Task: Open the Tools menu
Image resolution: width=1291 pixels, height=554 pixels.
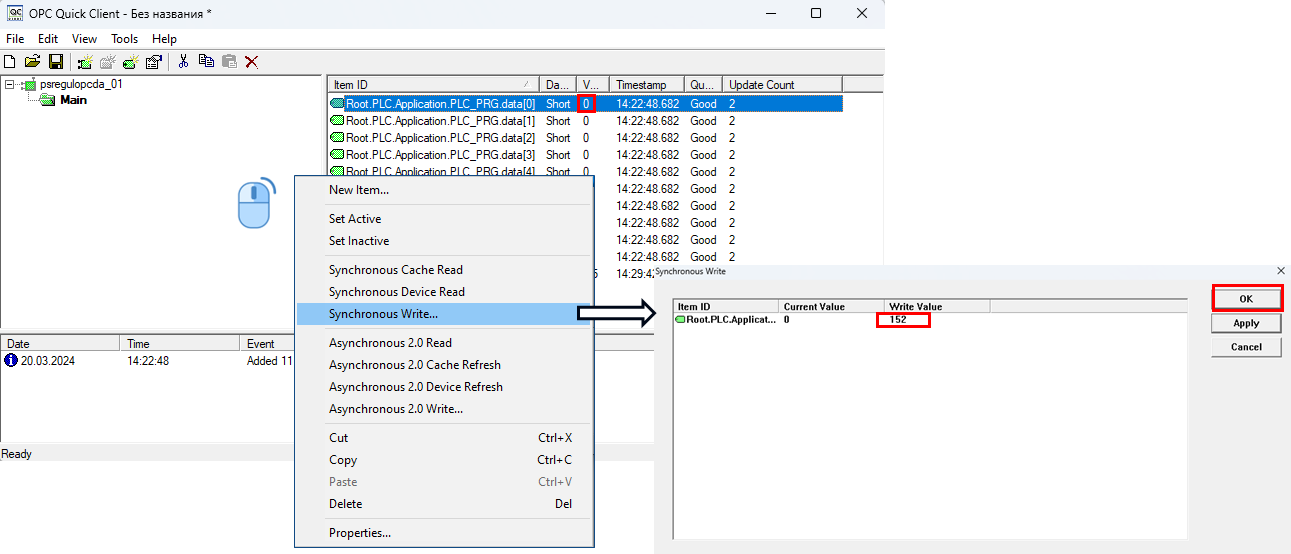Action: [x=124, y=39]
